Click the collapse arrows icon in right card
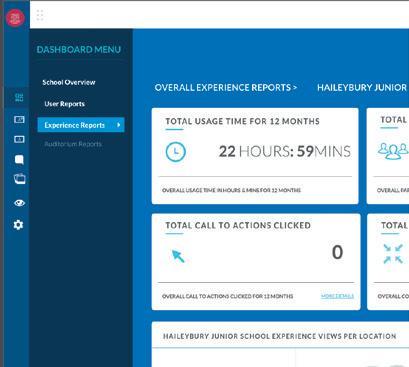This screenshot has height=367, width=409. point(393,254)
